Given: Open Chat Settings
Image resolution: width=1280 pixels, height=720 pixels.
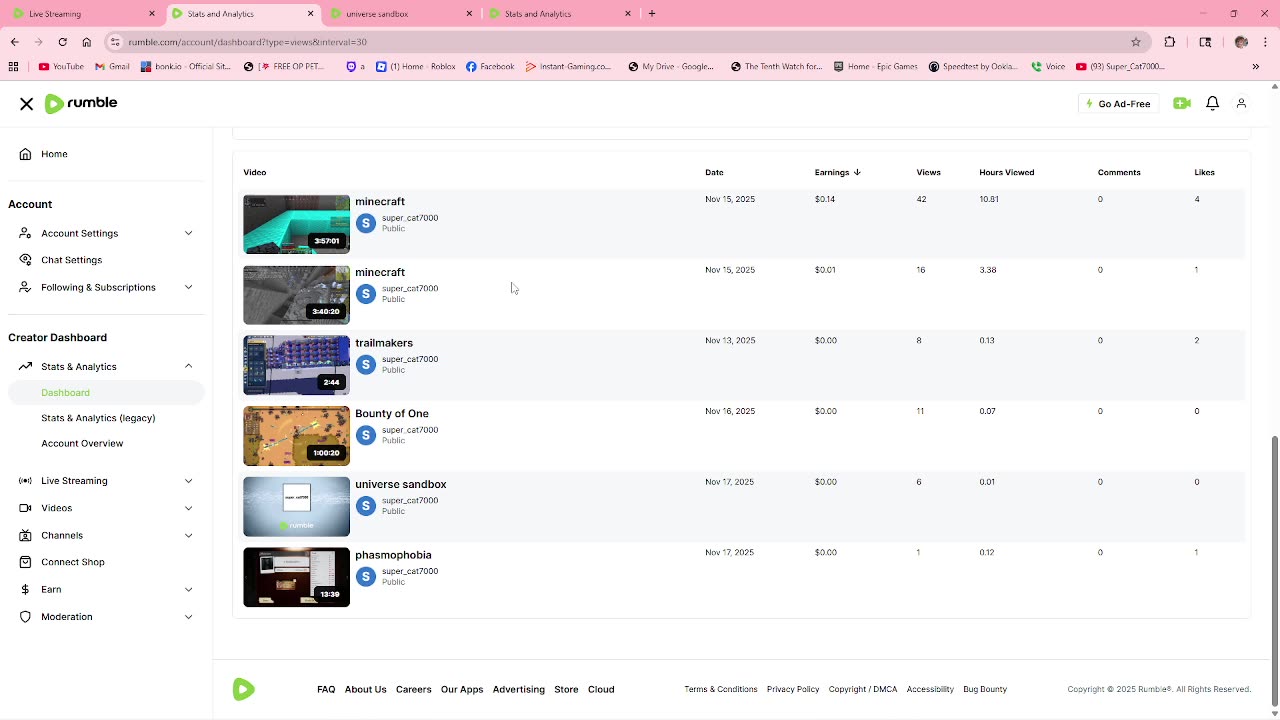Looking at the screenshot, I should tap(71, 260).
